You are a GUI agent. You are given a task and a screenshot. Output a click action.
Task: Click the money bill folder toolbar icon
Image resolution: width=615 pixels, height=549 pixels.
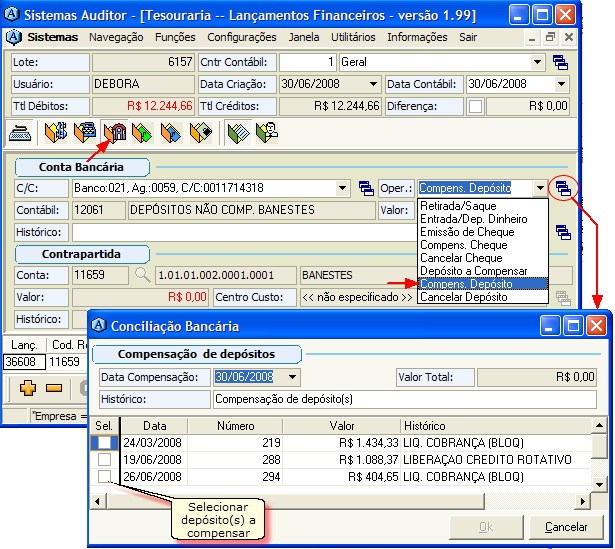(x=200, y=133)
